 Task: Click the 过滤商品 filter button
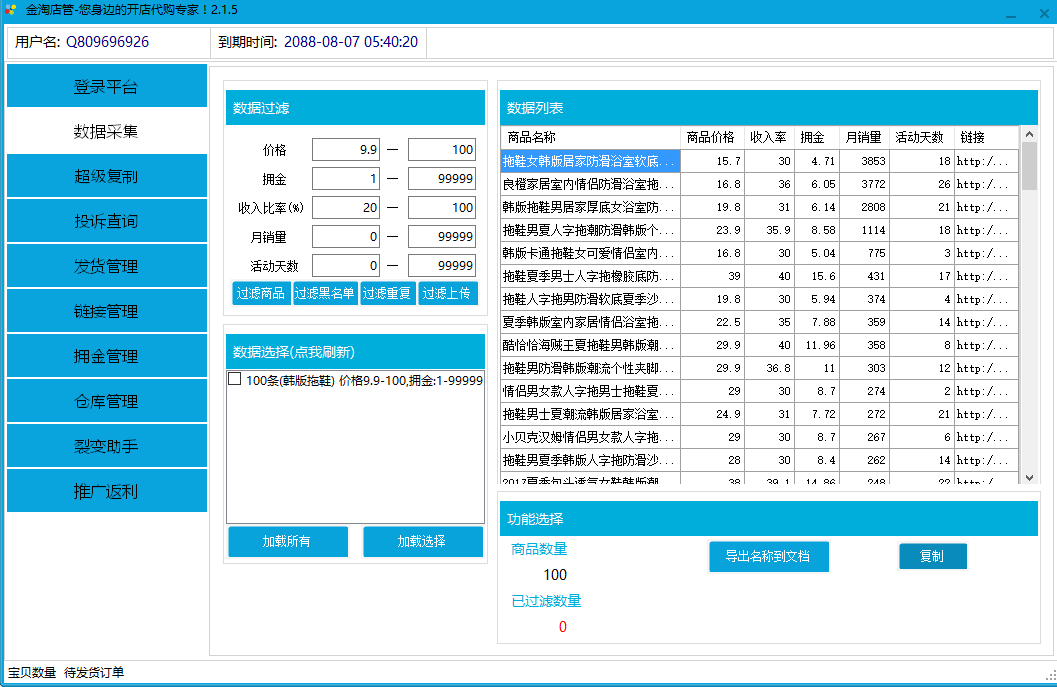pos(259,295)
